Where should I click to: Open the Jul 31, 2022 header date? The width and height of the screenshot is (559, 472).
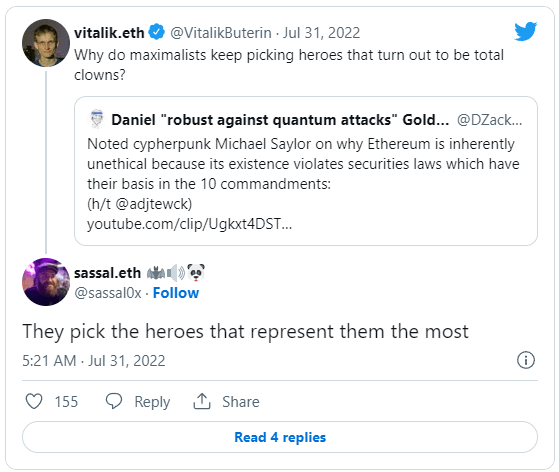click(x=322, y=33)
